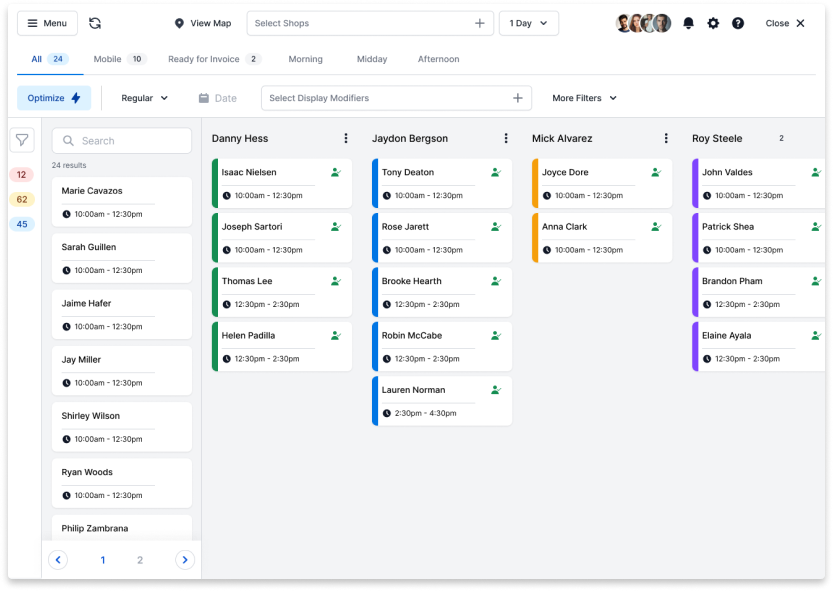Image resolution: width=833 pixels, height=591 pixels.
Task: Open Danny Hess column options menu
Action: pyautogui.click(x=346, y=139)
